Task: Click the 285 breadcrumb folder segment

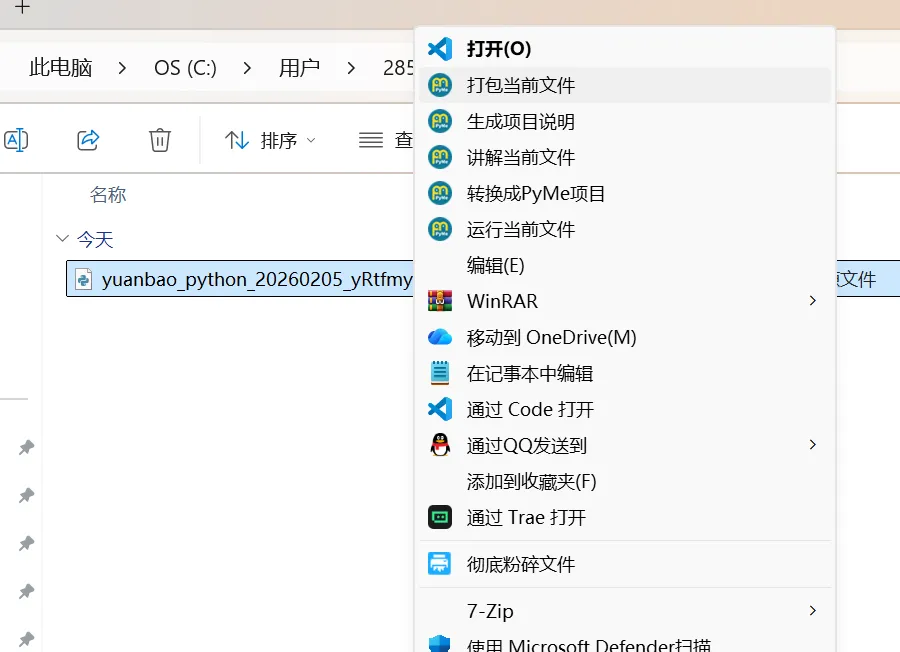Action: 398,68
